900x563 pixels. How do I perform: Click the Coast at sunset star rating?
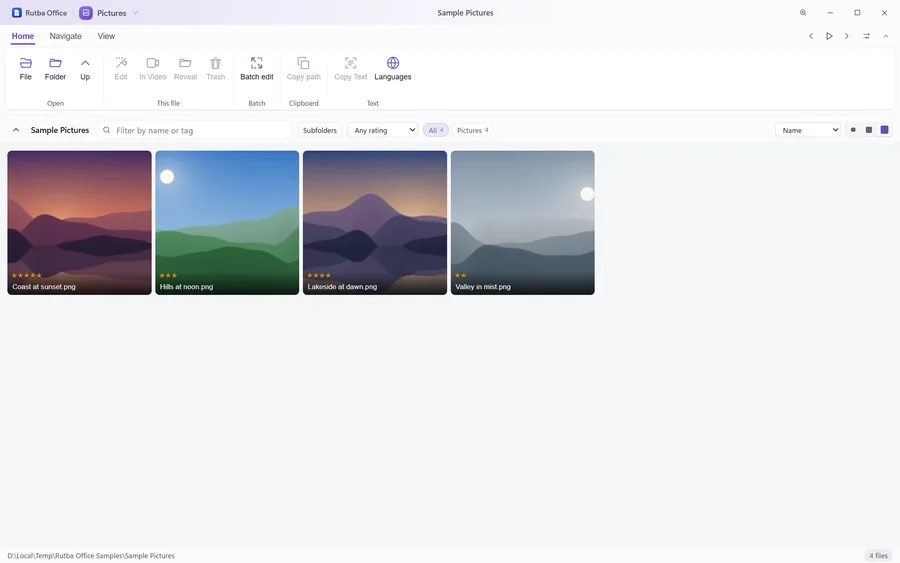[x=26, y=275]
